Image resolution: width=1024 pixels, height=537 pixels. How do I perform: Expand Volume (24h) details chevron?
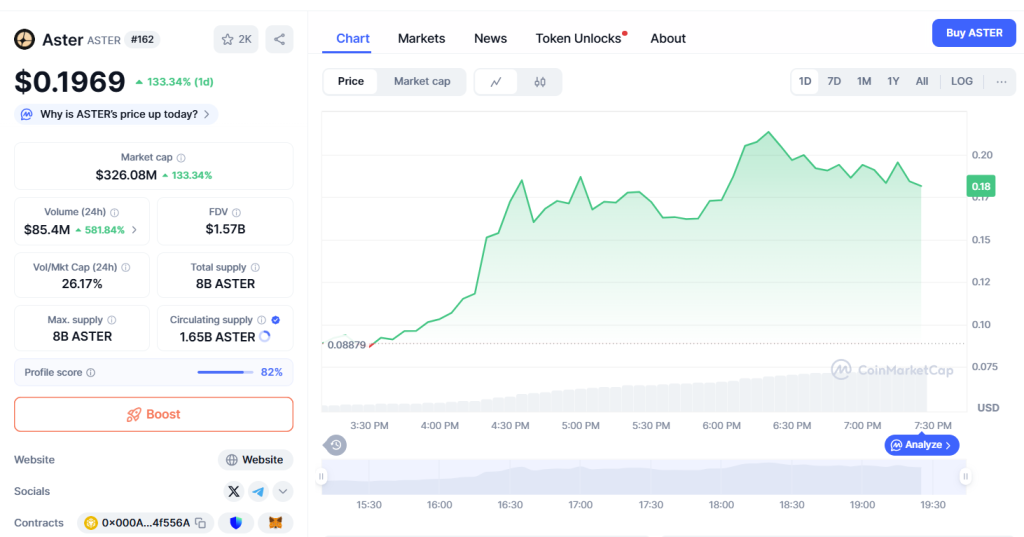coord(134,230)
